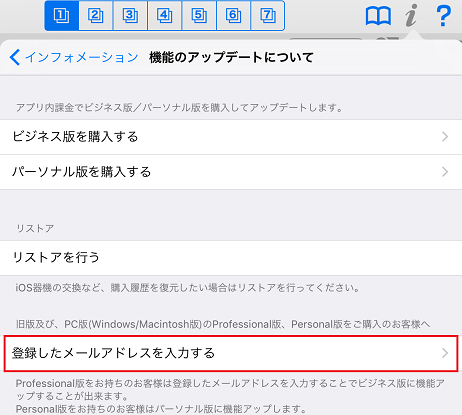The image size is (462, 415).
Task: Expand chevron on ビジネス版を購入する row
Action: click(445, 137)
